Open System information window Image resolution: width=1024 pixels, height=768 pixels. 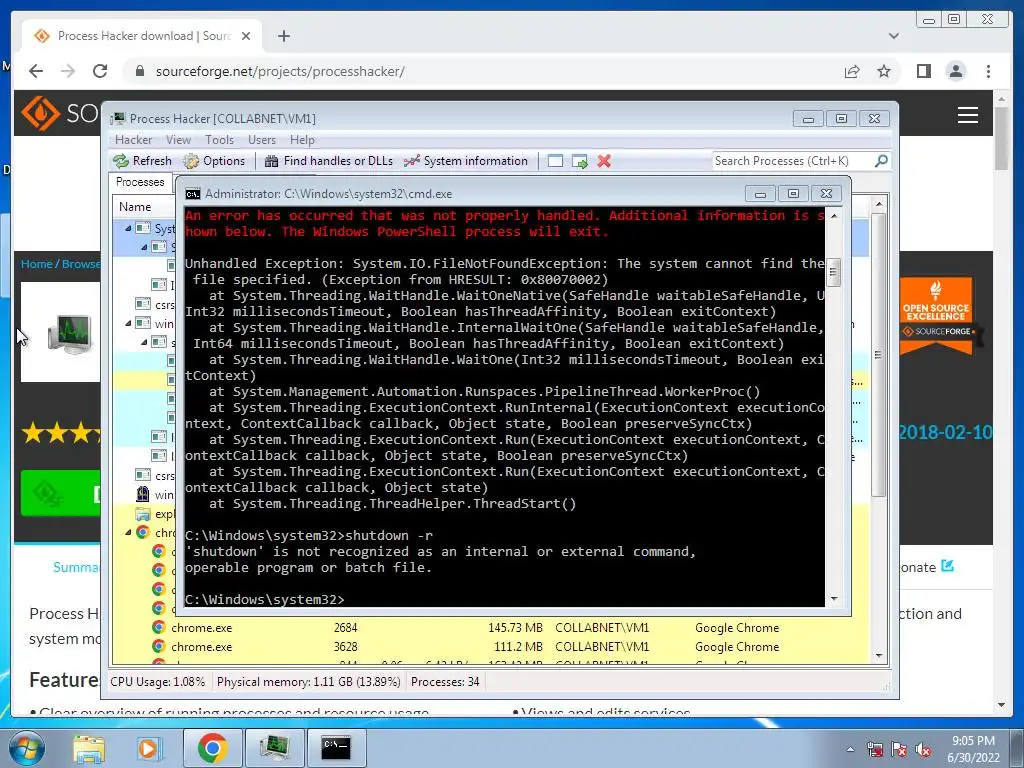pos(466,161)
